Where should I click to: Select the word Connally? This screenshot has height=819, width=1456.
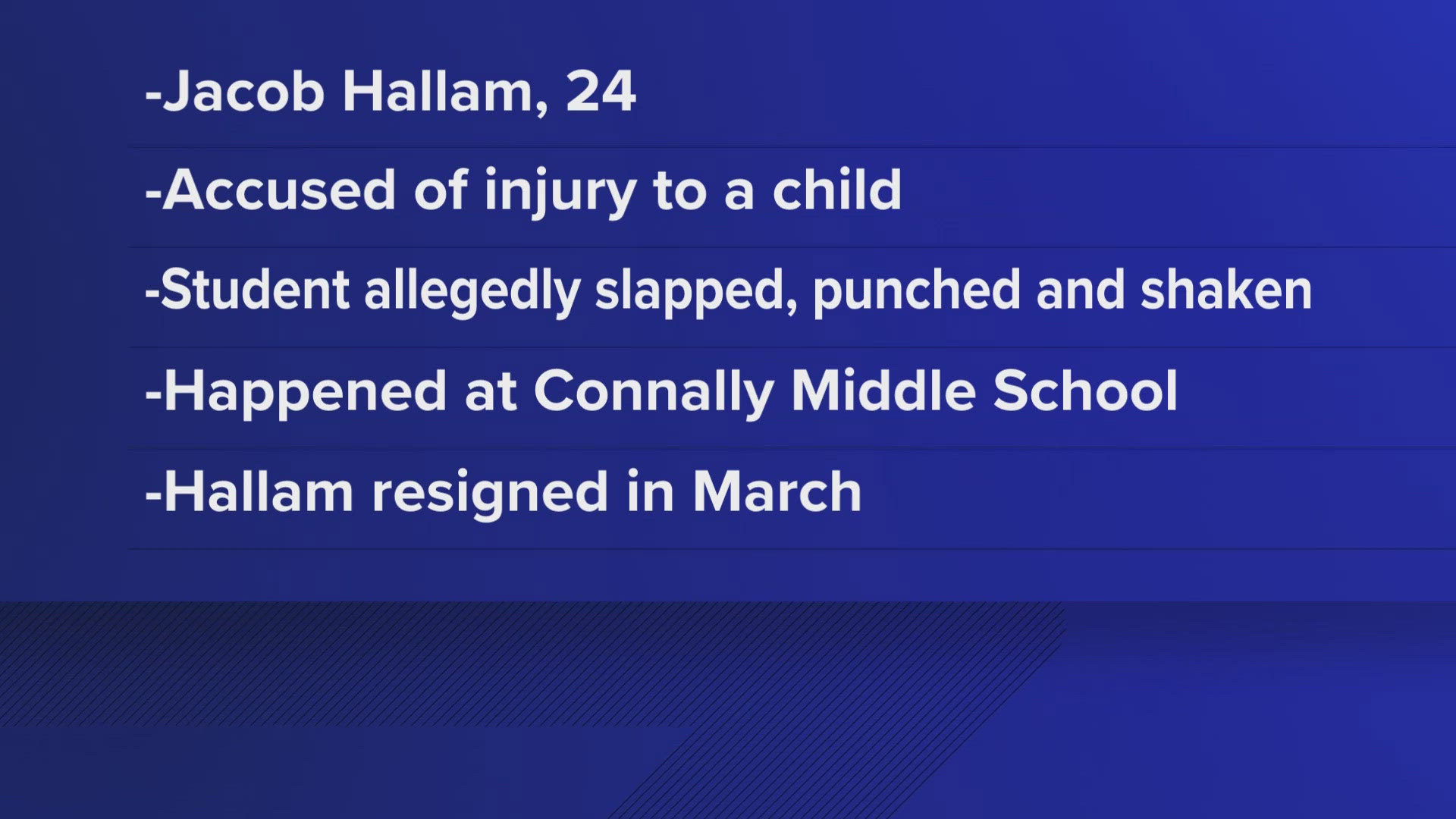point(654,392)
